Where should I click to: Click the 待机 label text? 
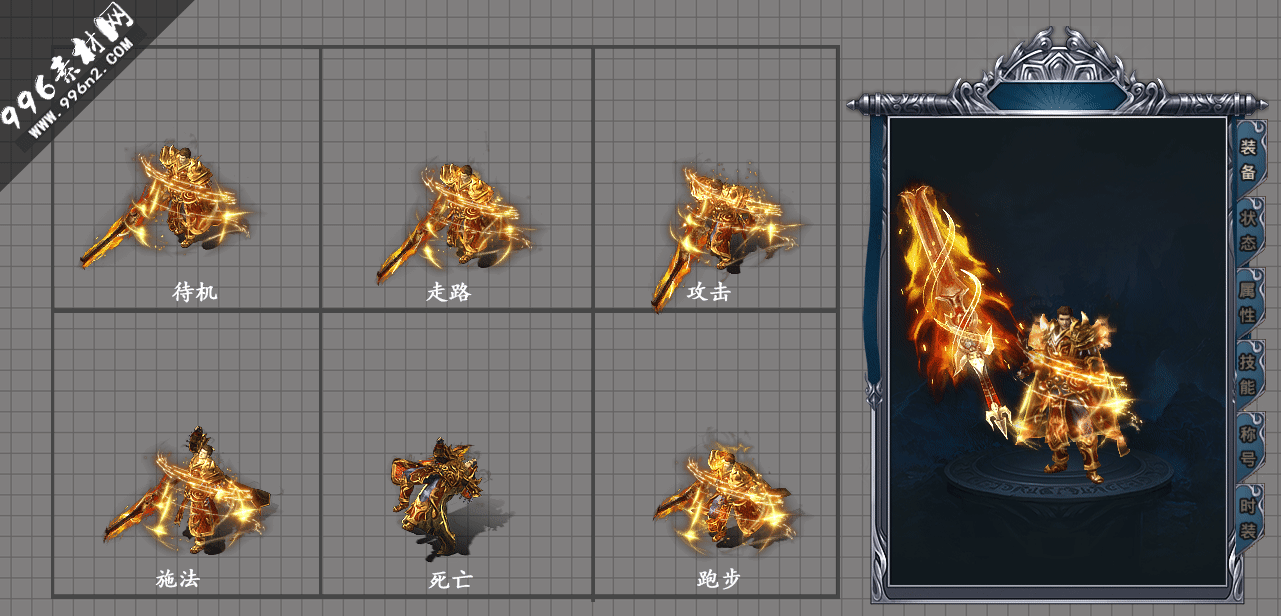pos(195,292)
